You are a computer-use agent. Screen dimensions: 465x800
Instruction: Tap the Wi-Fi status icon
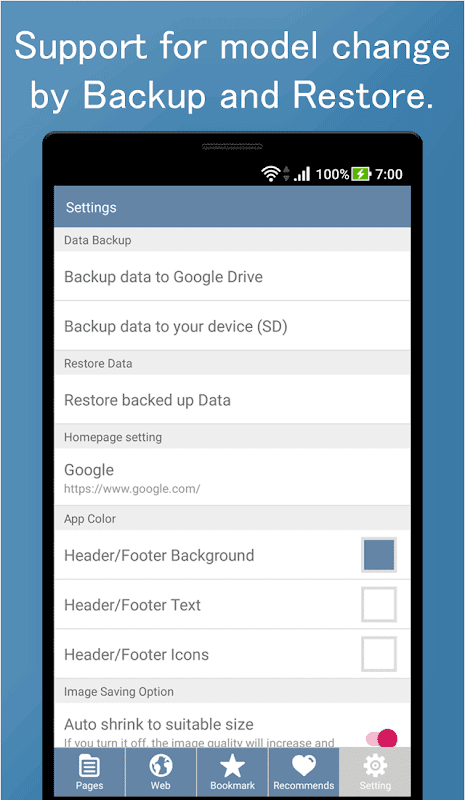tap(270, 174)
